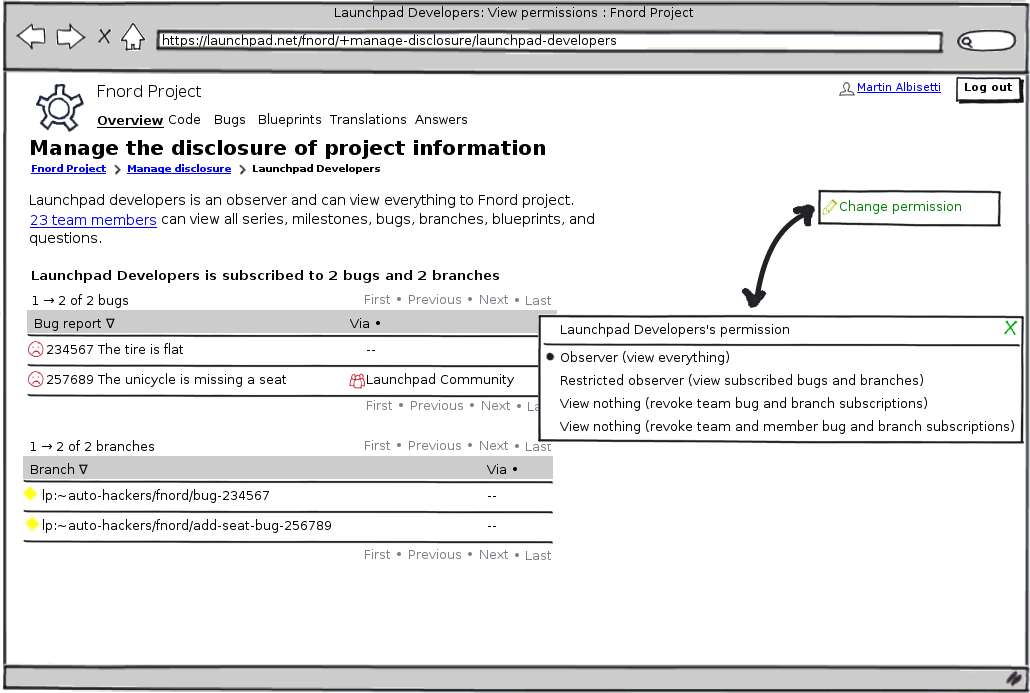
Task: Click the browser window resize grip icon
Action: coord(1014,679)
